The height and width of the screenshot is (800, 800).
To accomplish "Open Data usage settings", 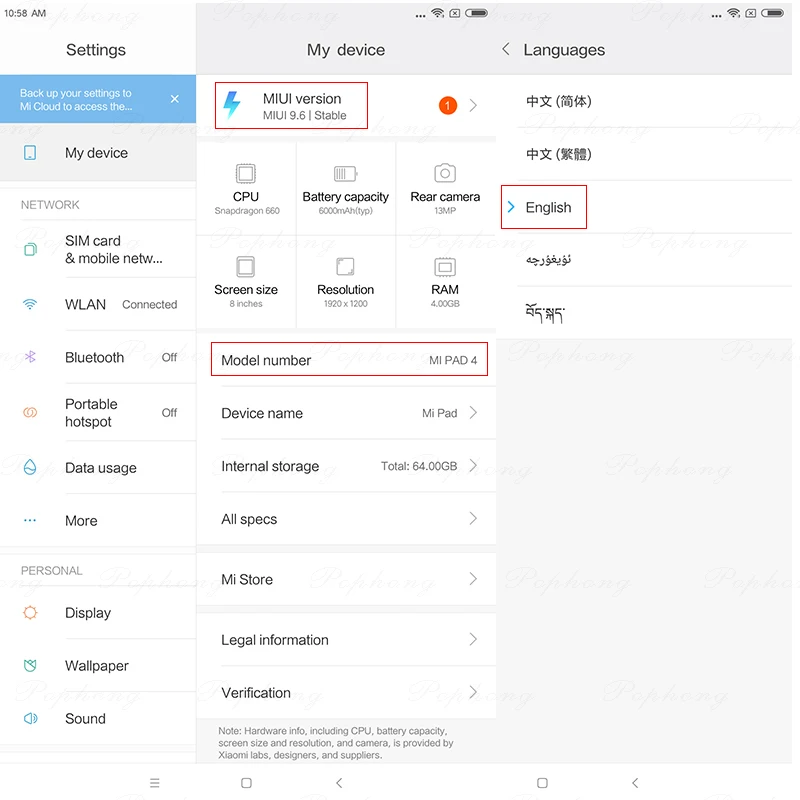I will click(x=98, y=467).
